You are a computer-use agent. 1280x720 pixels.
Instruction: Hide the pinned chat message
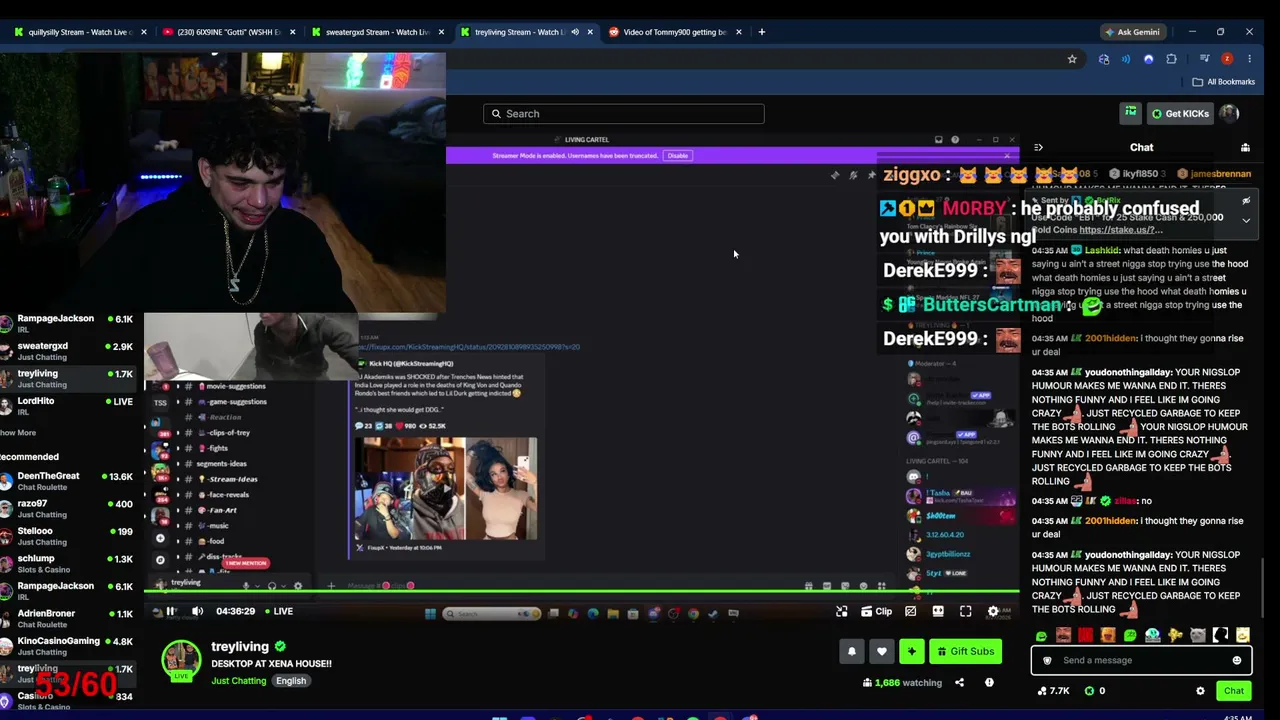pyautogui.click(x=1246, y=201)
